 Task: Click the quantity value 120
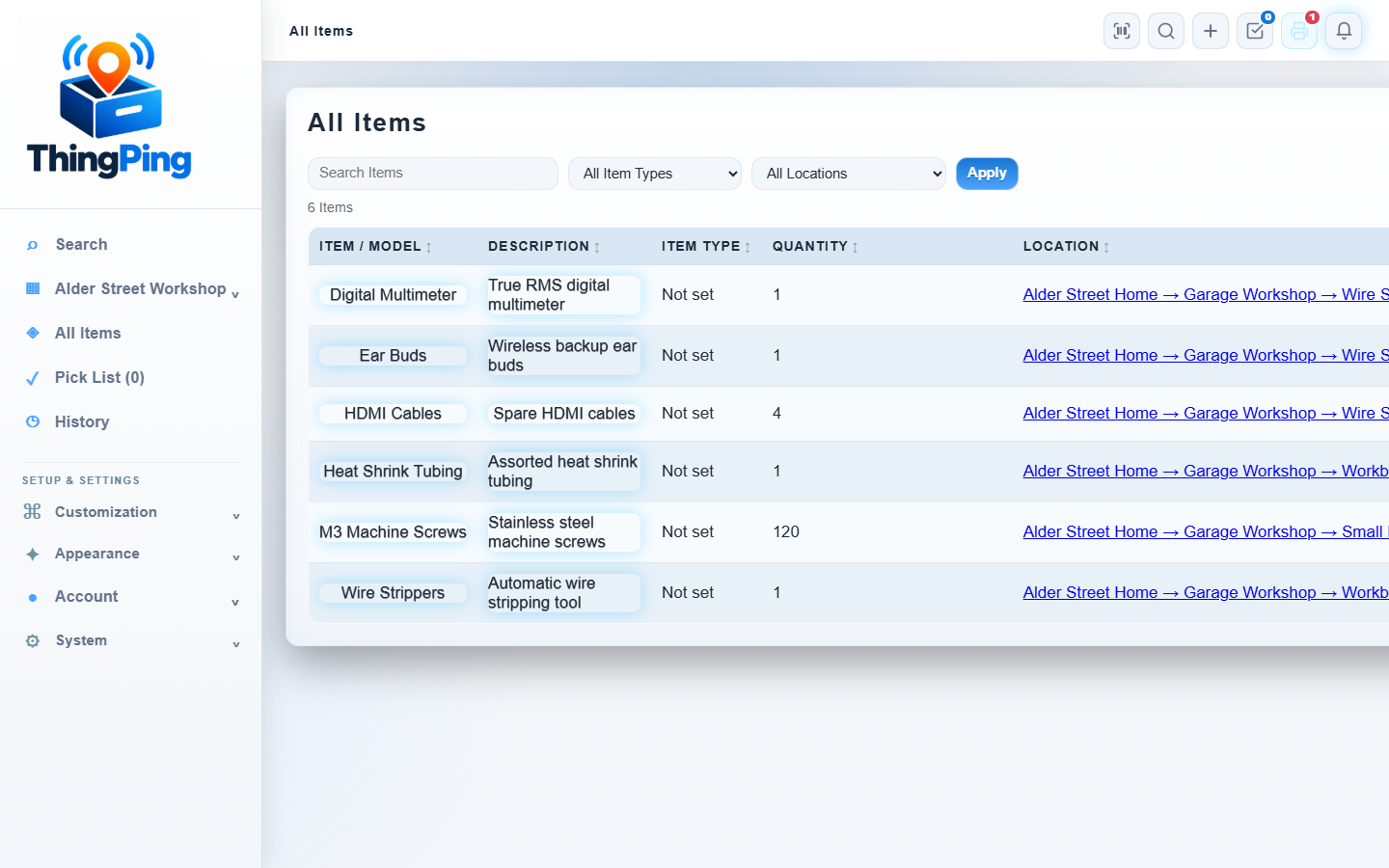click(x=786, y=531)
